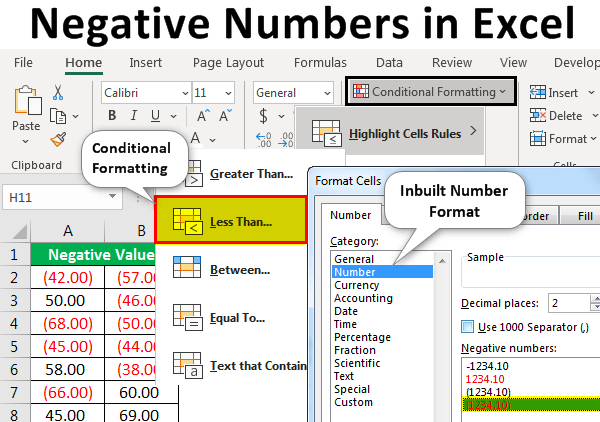Viewport: 600px width, 422px height.
Task: Click the Delete cells icon
Action: 538,115
